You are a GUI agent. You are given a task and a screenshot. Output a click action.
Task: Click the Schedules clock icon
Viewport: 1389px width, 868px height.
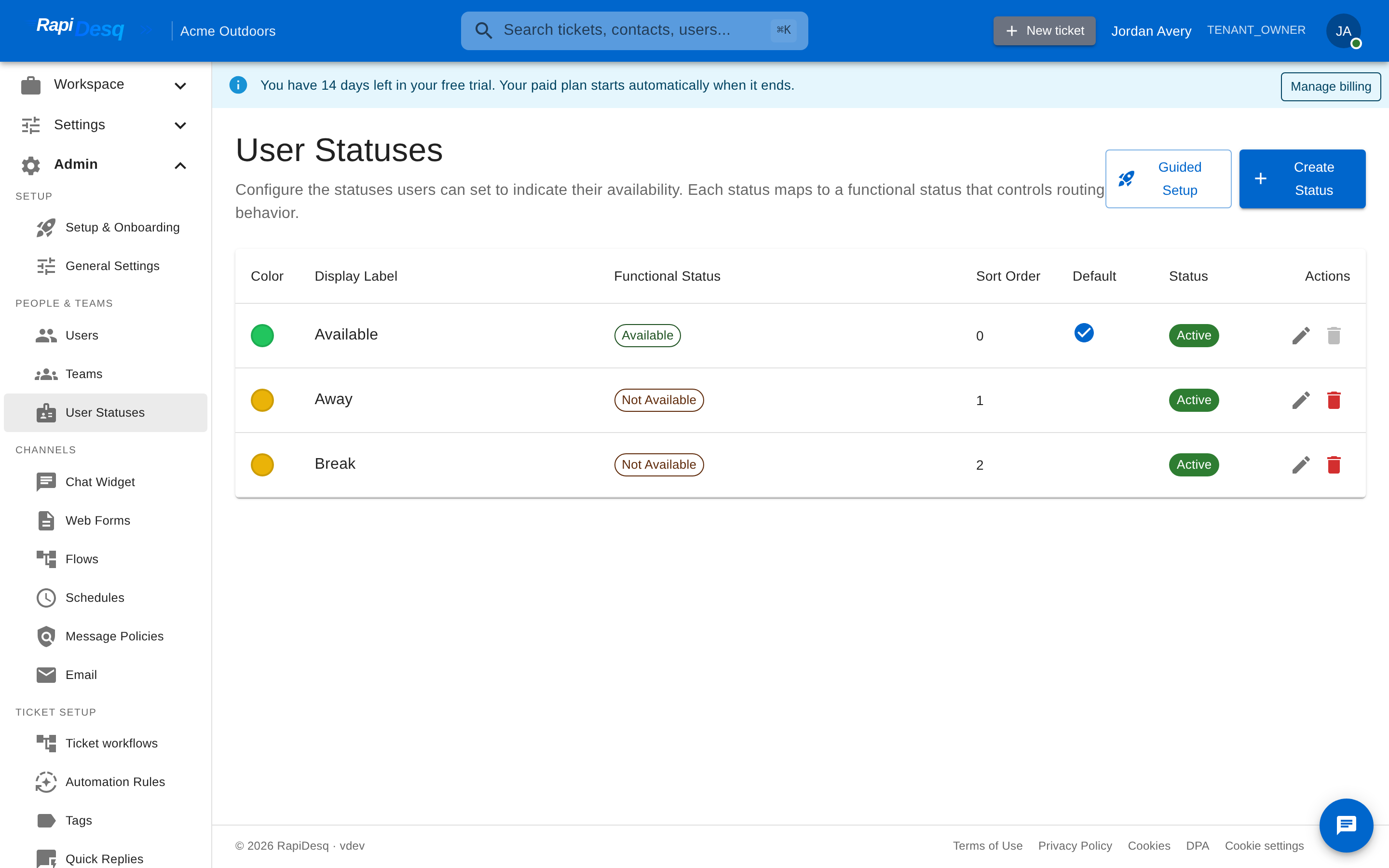pyautogui.click(x=46, y=597)
